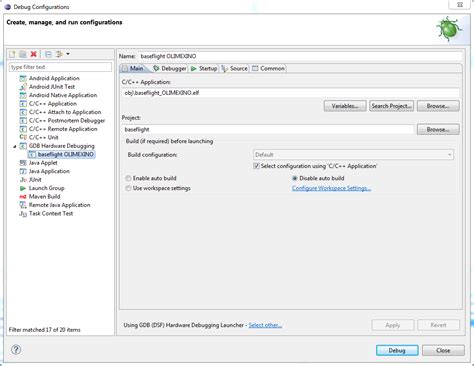Collapse the GDB Hardware Debugging tree node
Image resolution: width=474 pixels, height=366 pixels.
coord(15,146)
